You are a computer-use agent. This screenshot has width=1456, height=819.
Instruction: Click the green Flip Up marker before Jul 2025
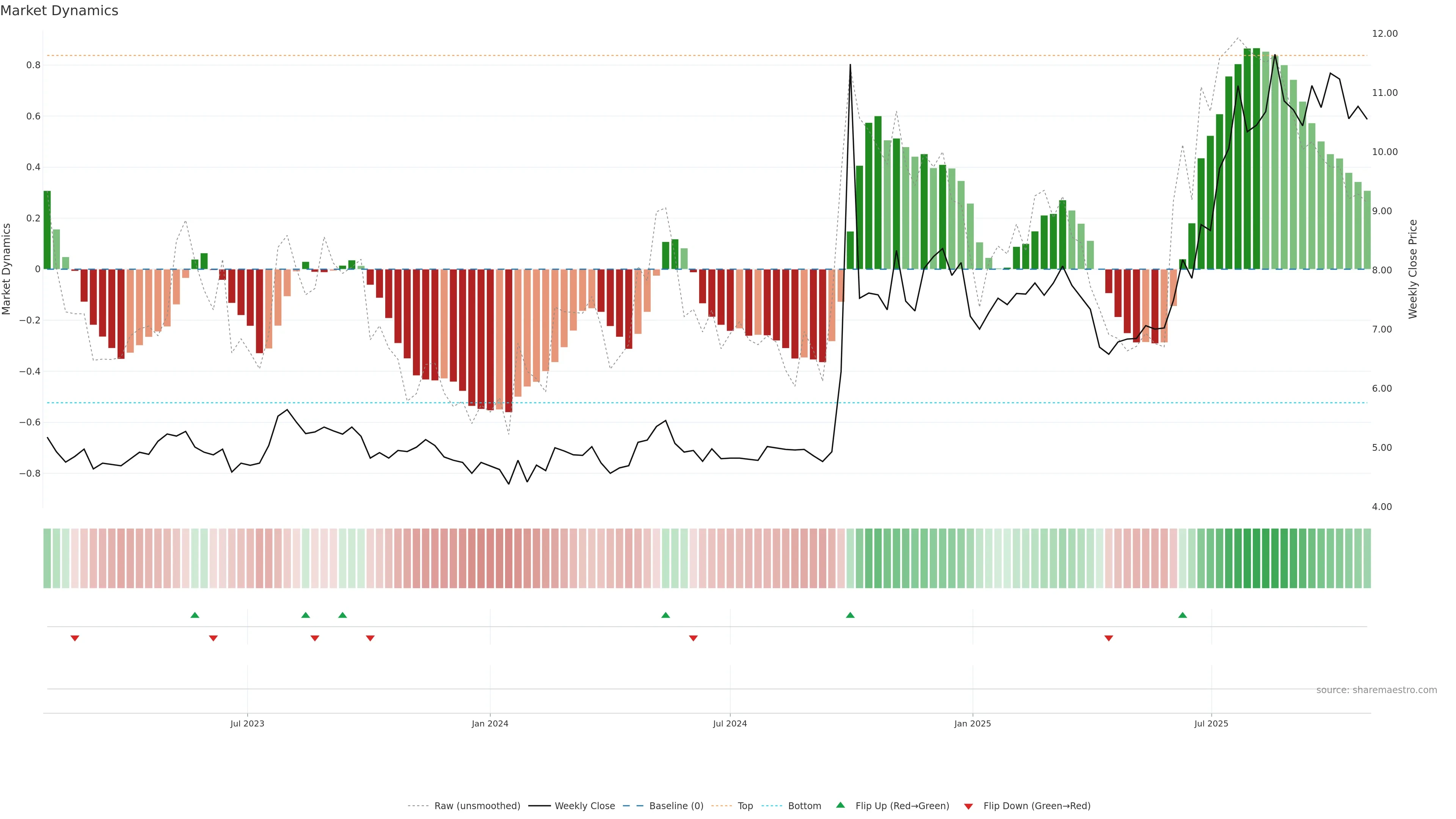click(1183, 615)
